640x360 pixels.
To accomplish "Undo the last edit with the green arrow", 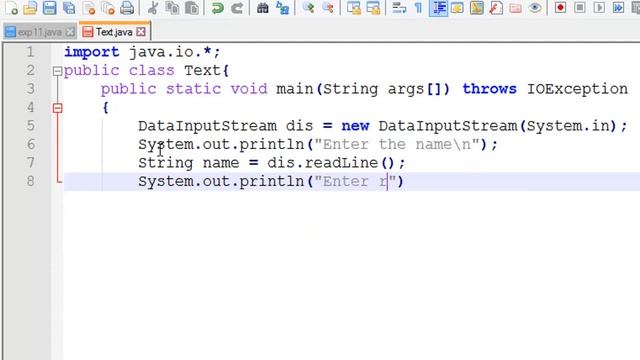I will (218, 8).
